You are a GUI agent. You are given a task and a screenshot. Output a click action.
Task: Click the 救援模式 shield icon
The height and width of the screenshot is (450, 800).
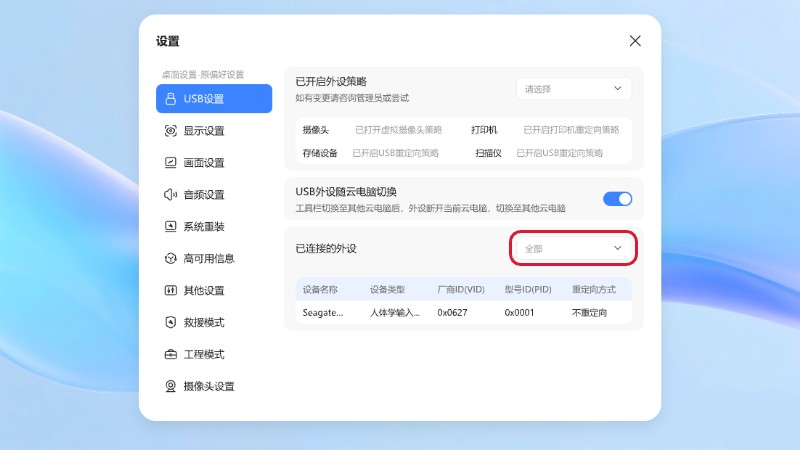[170, 323]
